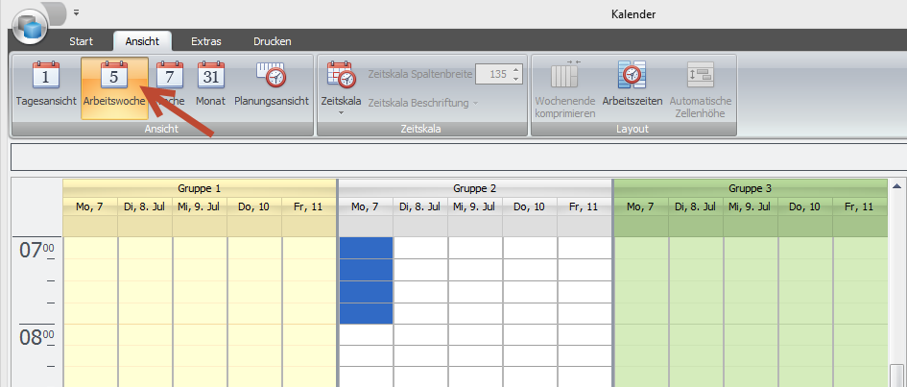Click the Gruppe 3 column header
The height and width of the screenshot is (387, 907).
(x=750, y=189)
